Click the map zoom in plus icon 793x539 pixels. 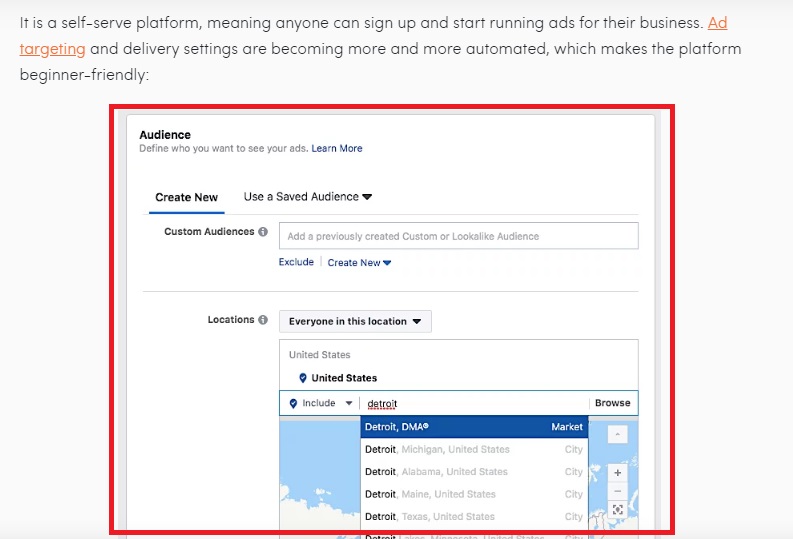(617, 472)
